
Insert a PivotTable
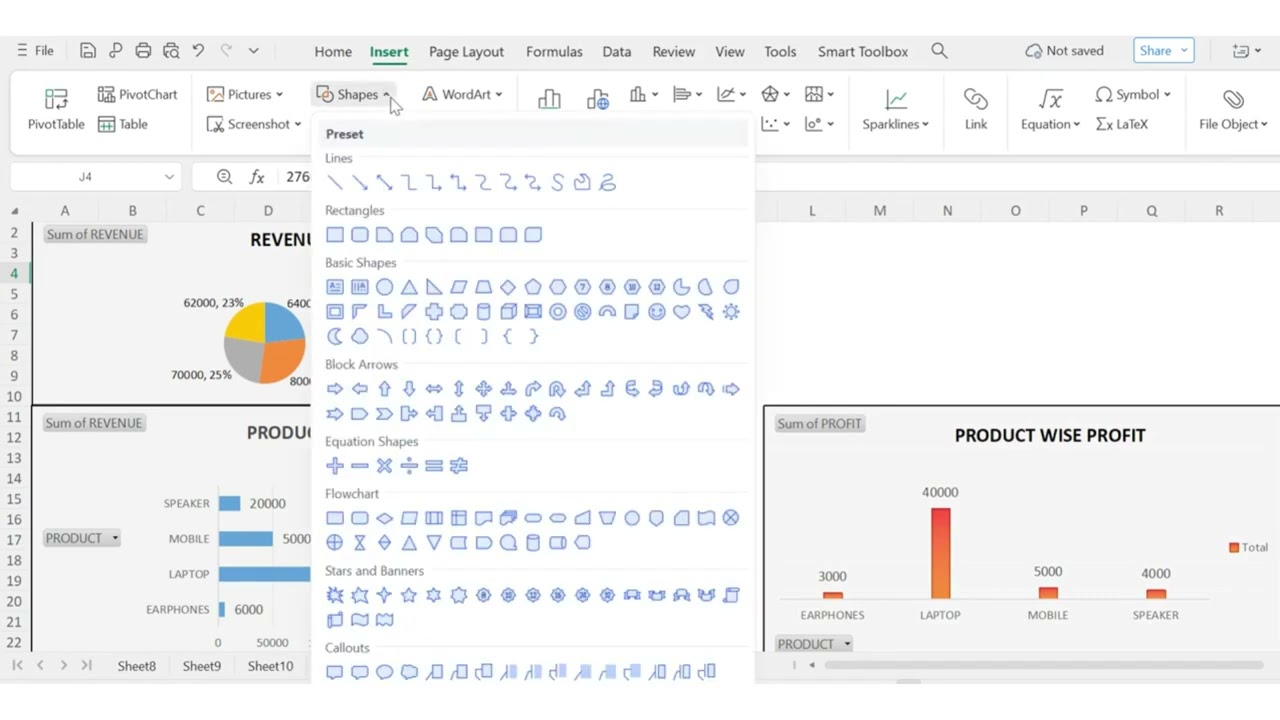point(56,109)
